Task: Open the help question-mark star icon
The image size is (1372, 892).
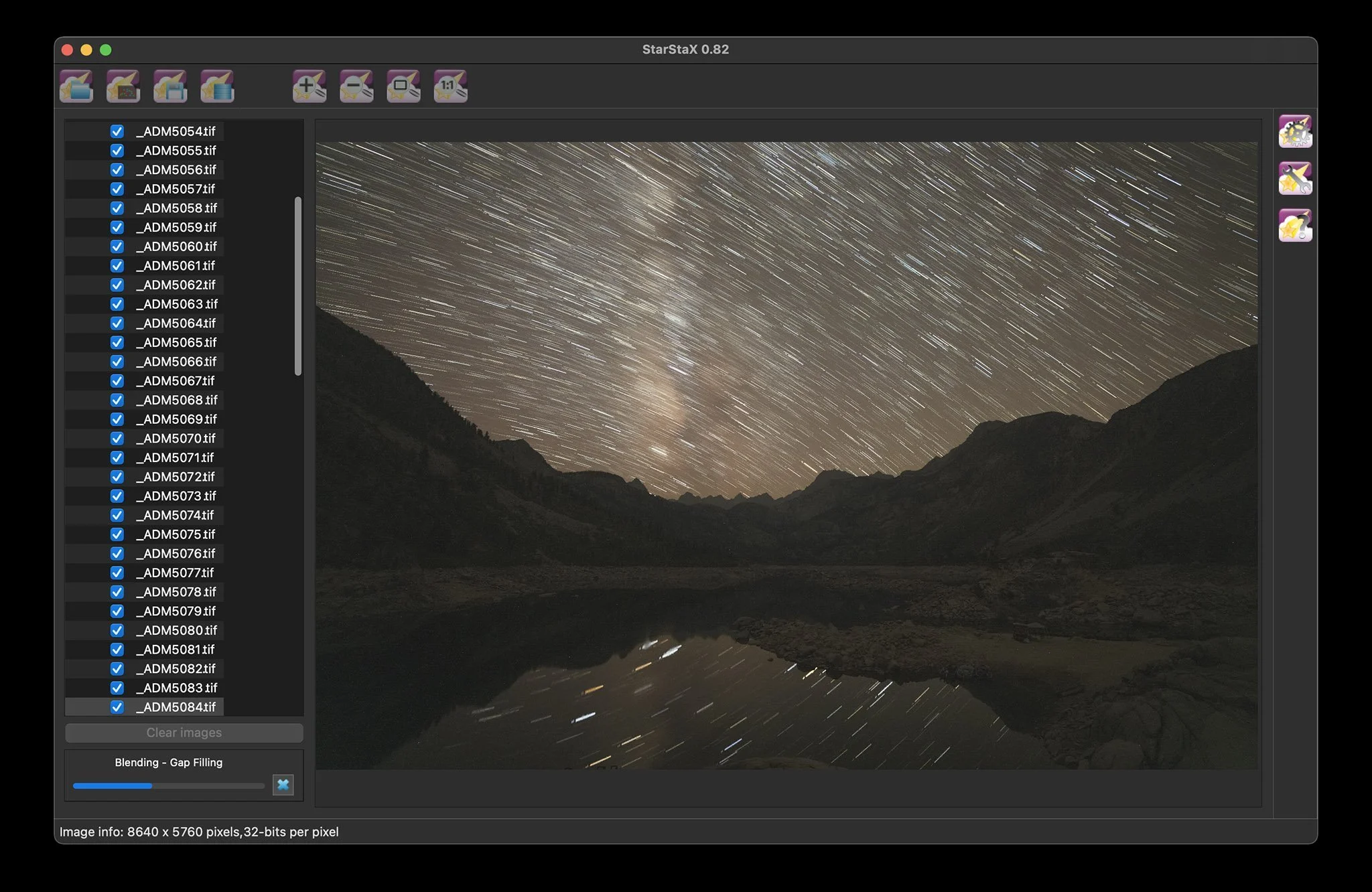Action: [1295, 226]
